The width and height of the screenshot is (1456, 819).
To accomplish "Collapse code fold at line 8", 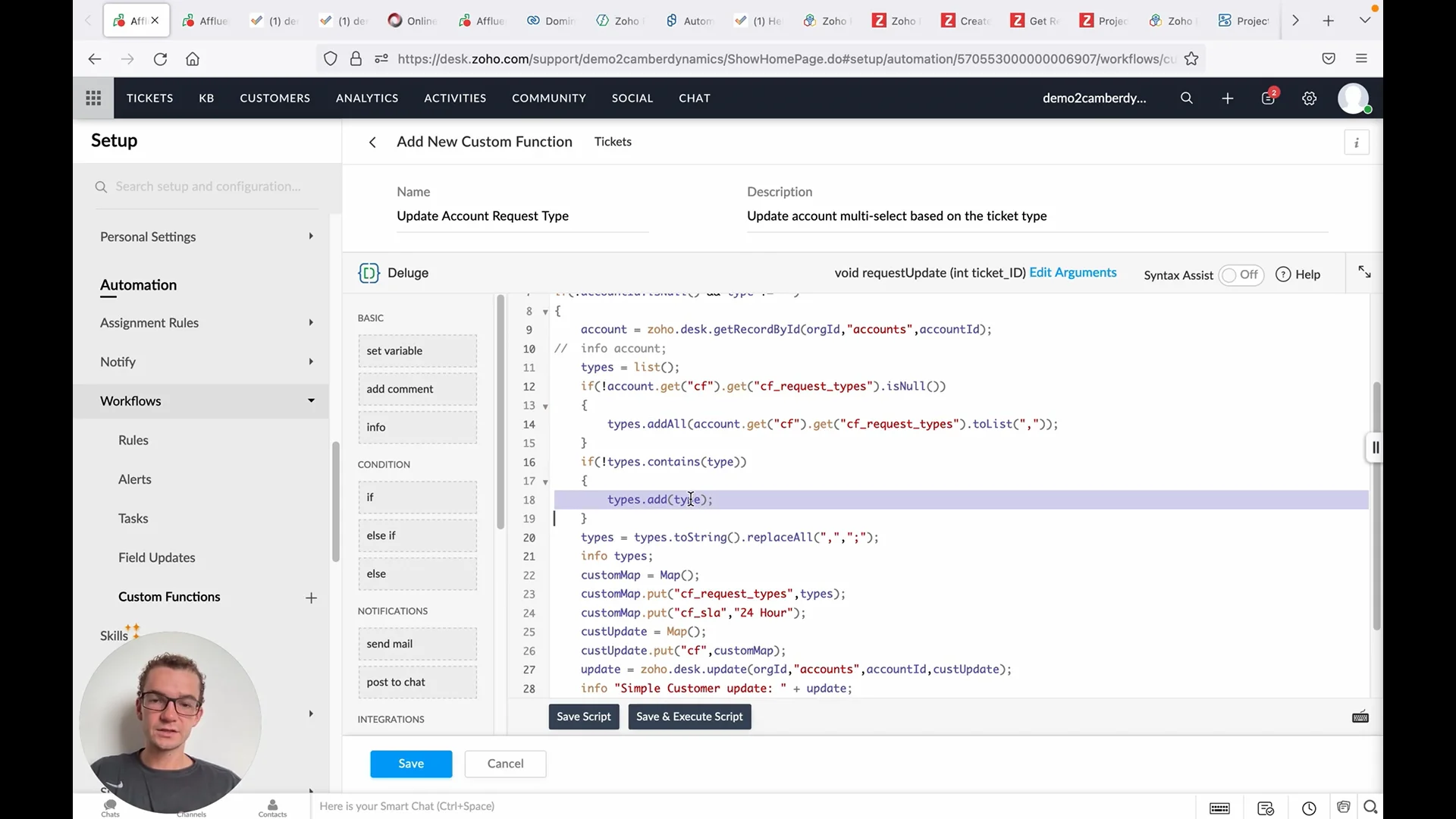I will (545, 312).
